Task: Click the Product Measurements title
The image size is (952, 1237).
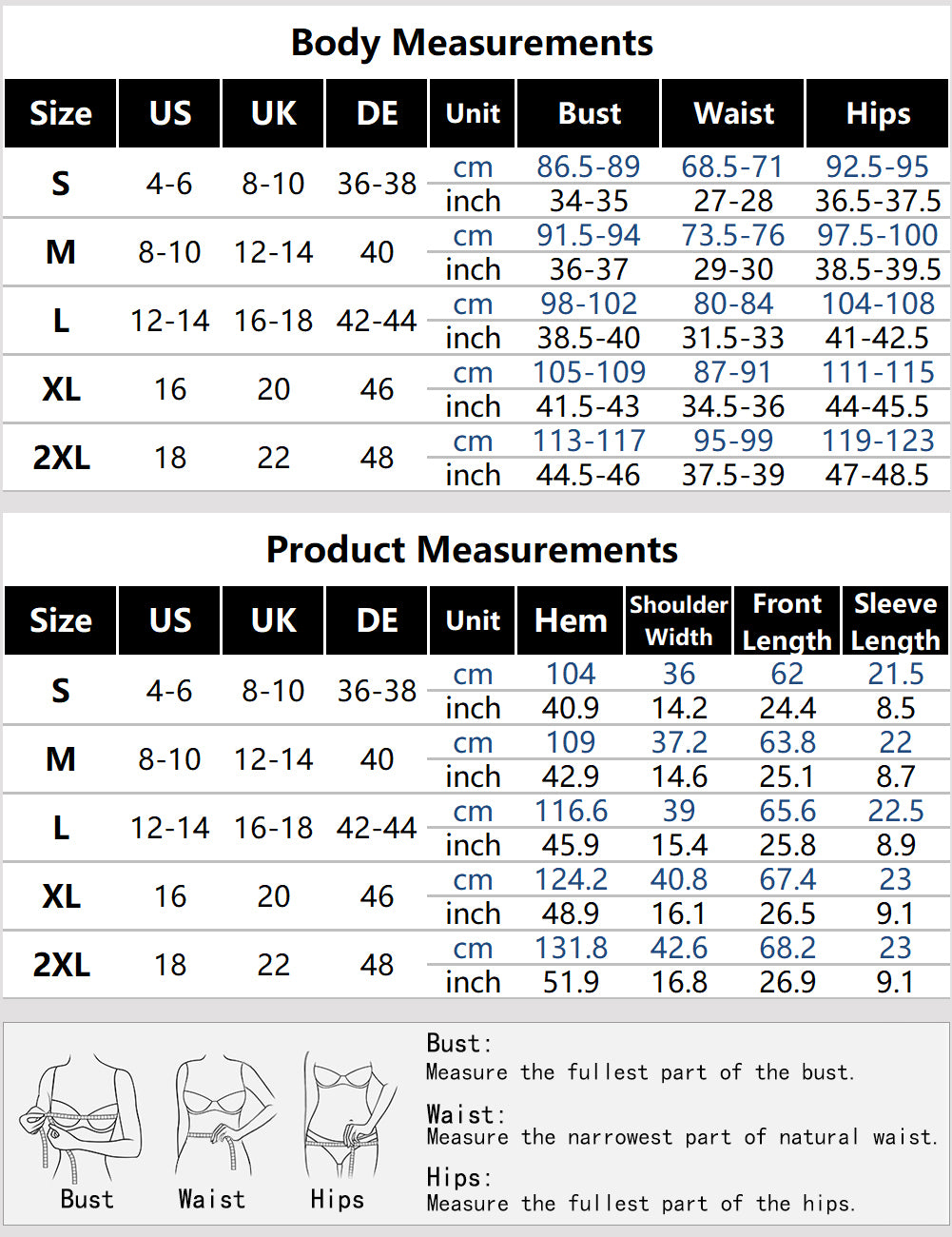Action: 472,550
